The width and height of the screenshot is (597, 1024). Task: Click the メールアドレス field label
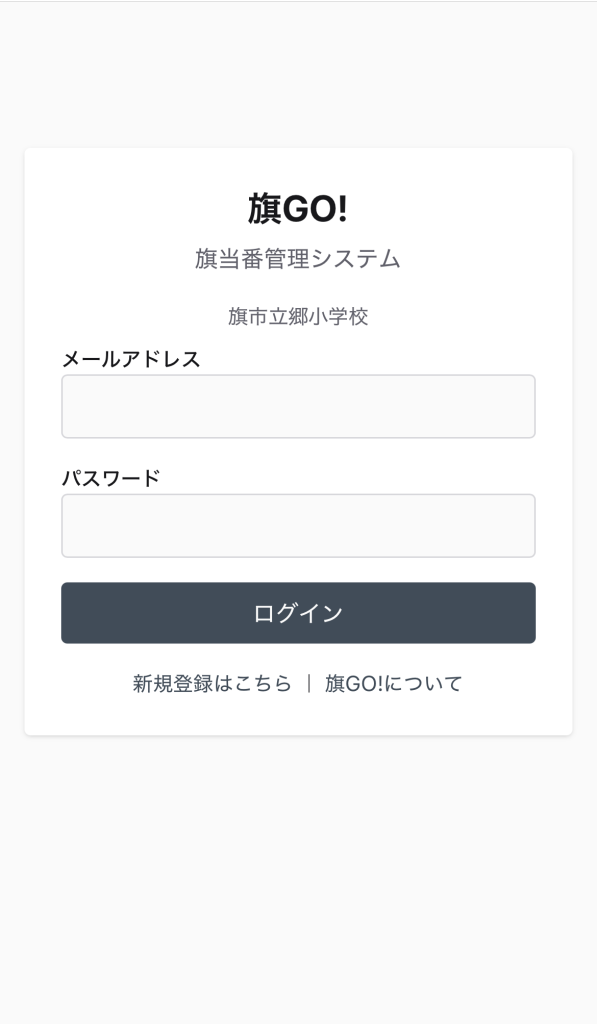130,360
